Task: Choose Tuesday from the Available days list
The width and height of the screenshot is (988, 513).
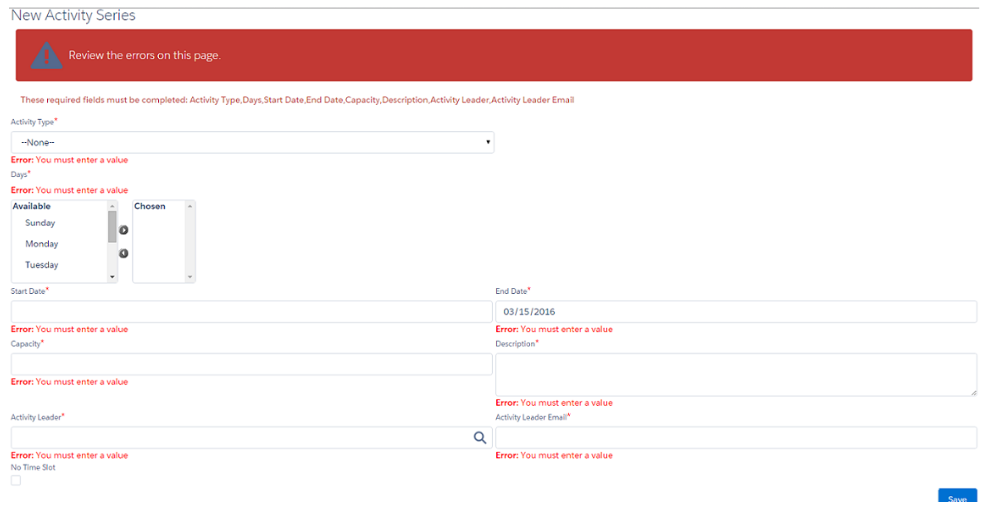Action: [42, 265]
